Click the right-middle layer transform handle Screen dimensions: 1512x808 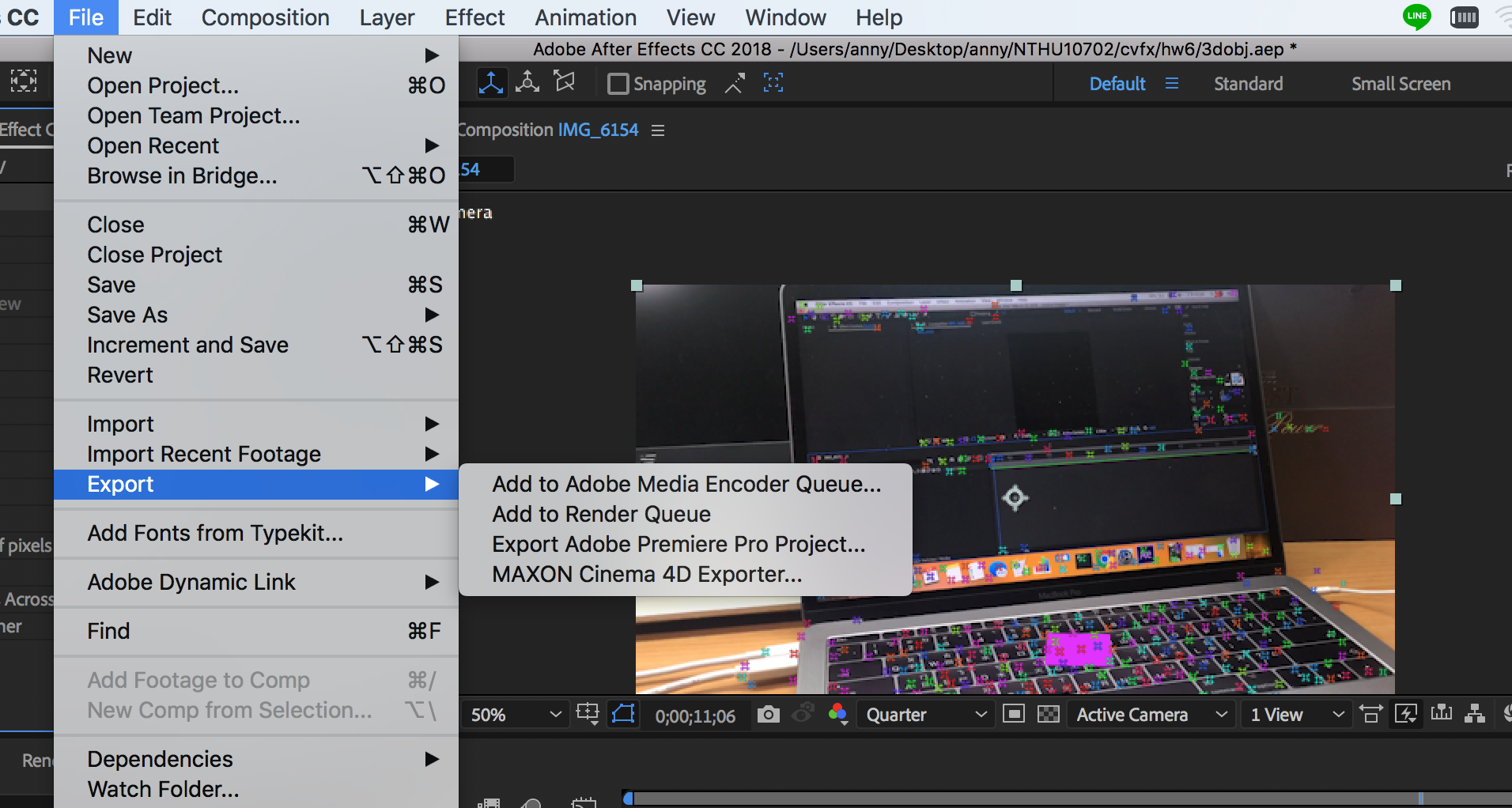point(1396,499)
